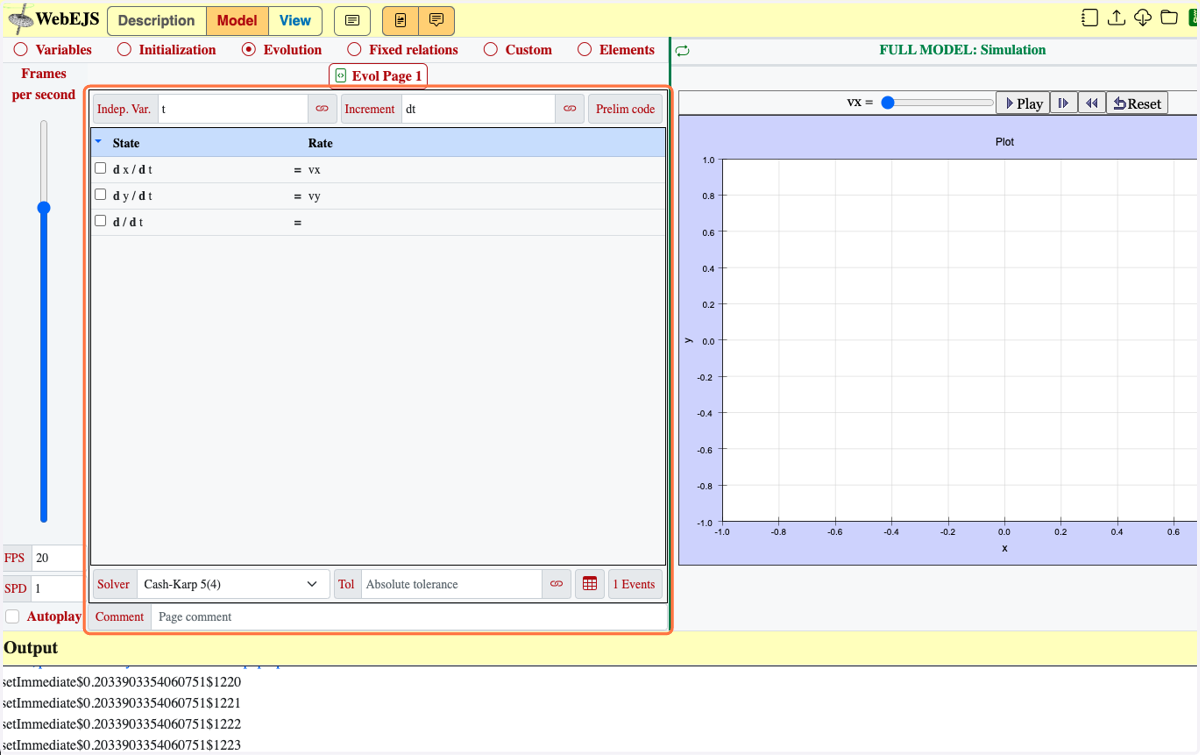Image resolution: width=1200 pixels, height=755 pixels.
Task: Switch to the Model tab
Action: pos(237,20)
